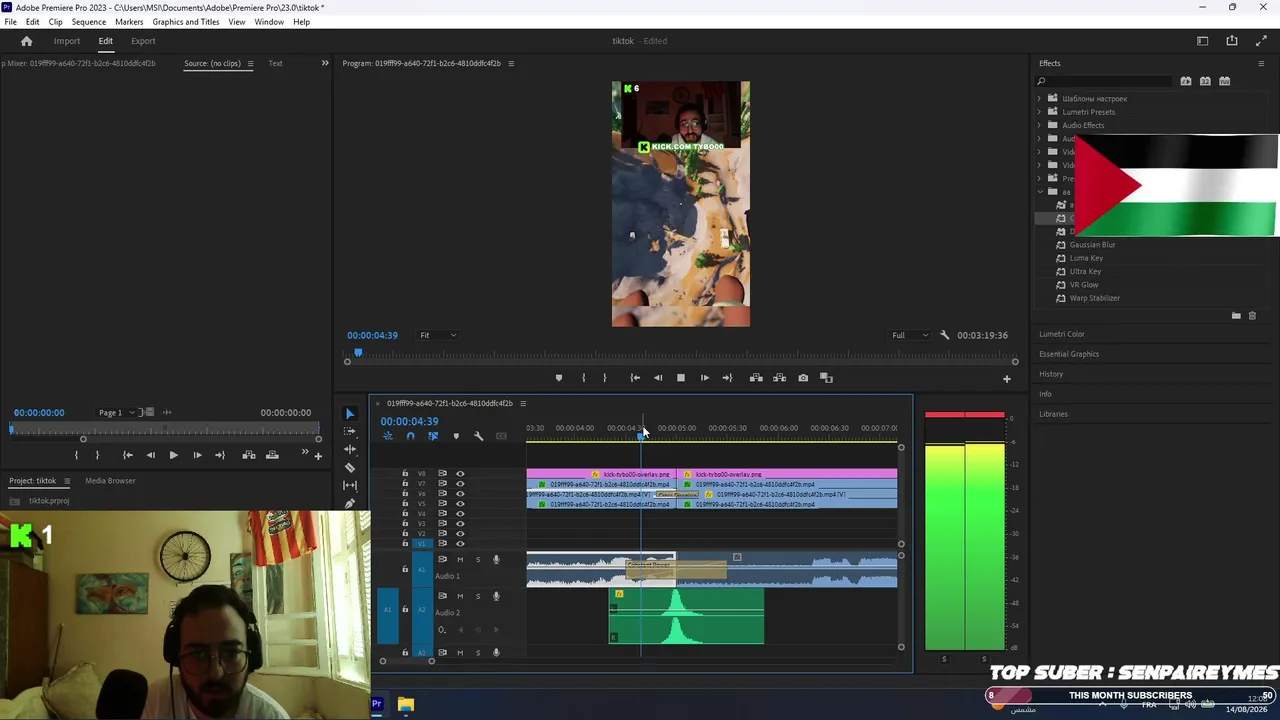Go to Out point in Program monitor
This screenshot has height=720, width=1280.
point(727,378)
